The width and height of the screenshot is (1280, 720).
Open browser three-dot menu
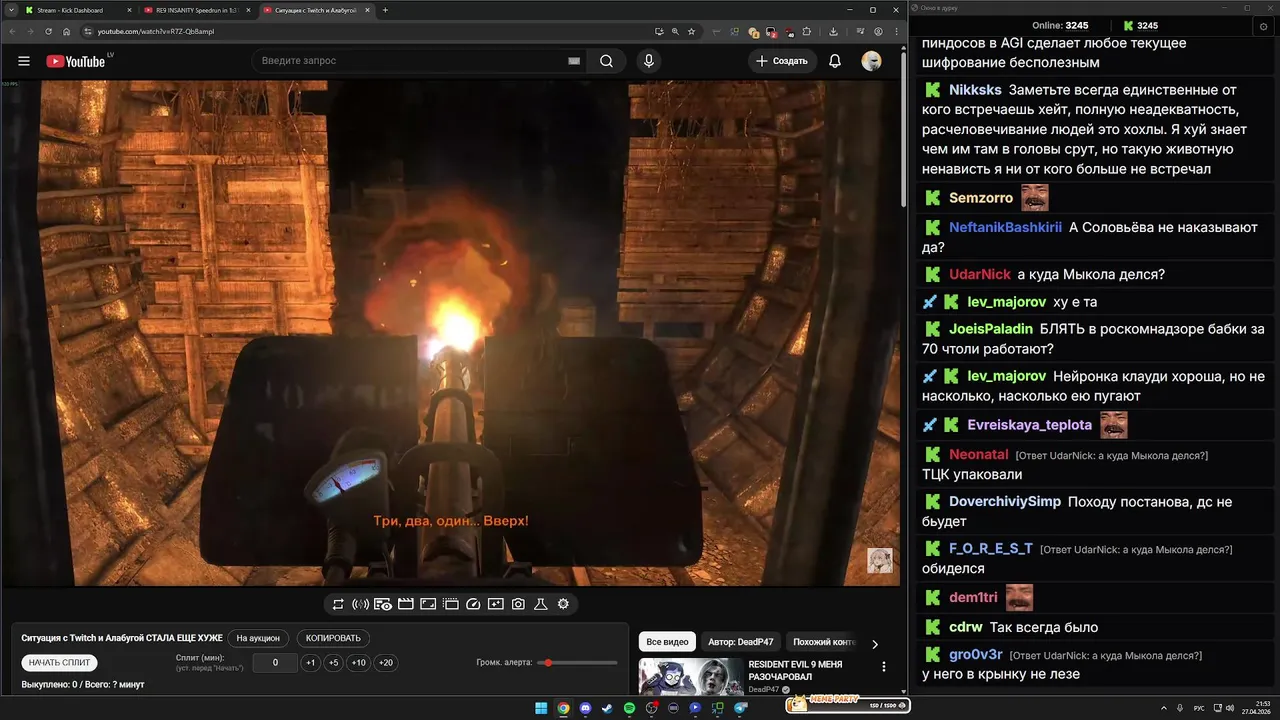[x=897, y=31]
